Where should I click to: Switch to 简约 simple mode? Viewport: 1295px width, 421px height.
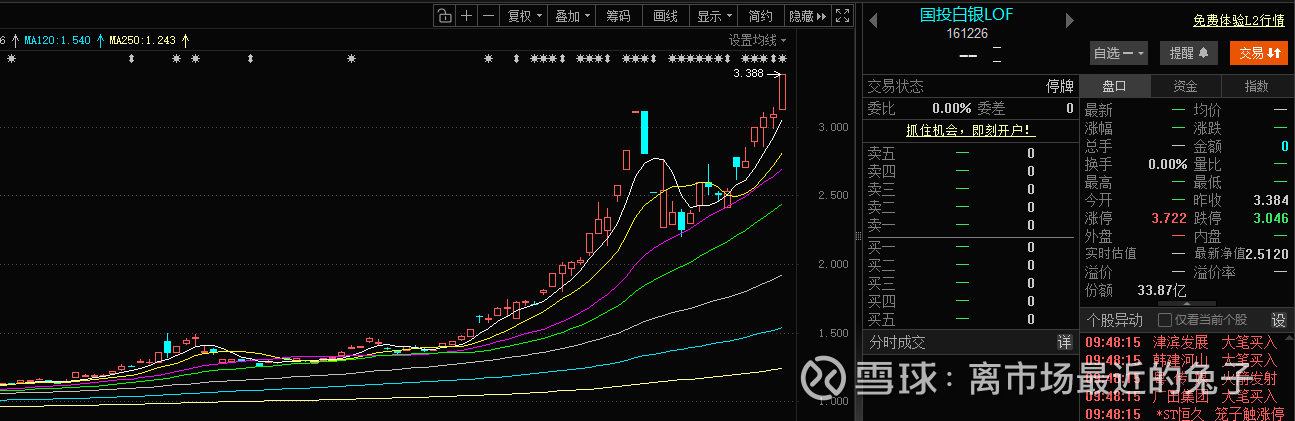pos(761,15)
